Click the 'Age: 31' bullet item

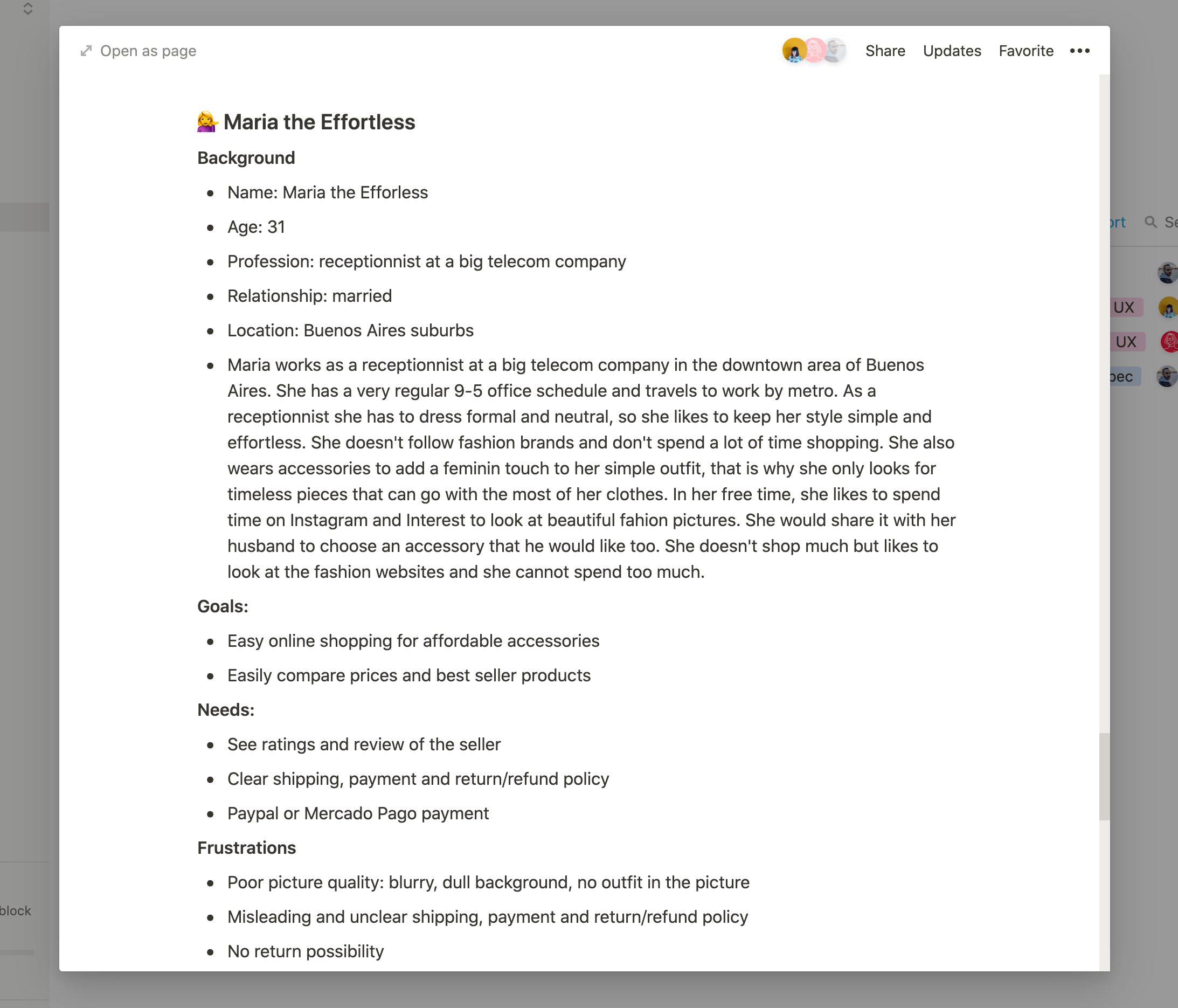(257, 227)
